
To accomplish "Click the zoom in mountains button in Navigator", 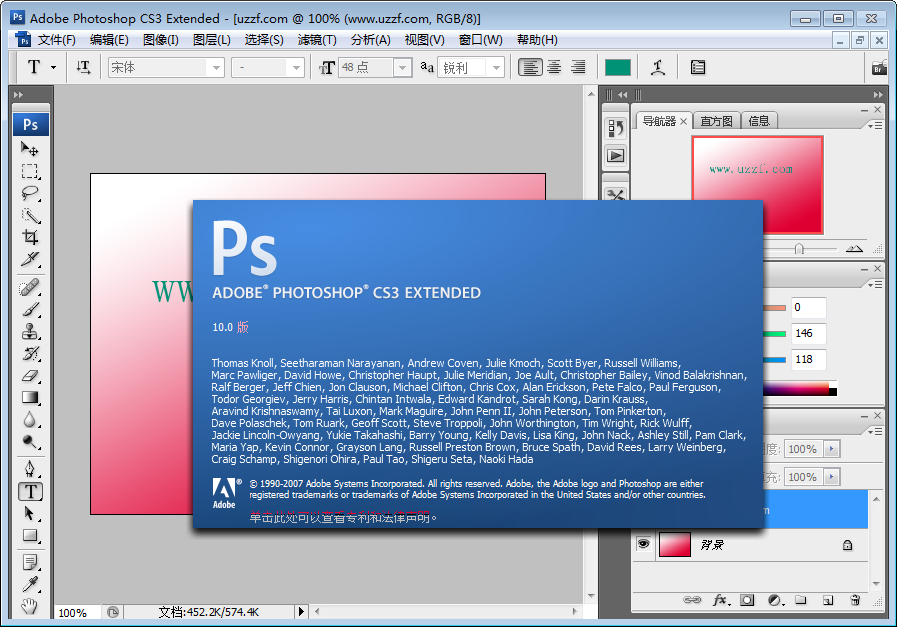I will [854, 248].
